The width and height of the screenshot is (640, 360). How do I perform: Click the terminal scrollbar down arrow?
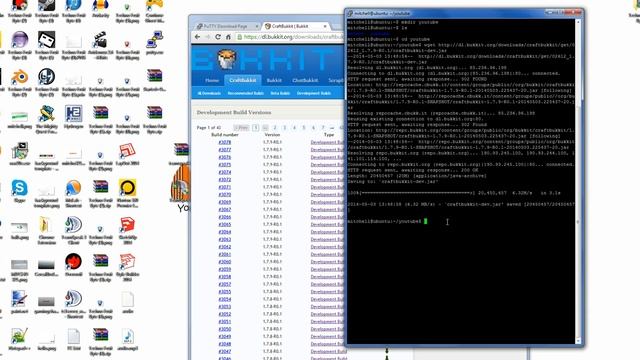(x=578, y=341)
